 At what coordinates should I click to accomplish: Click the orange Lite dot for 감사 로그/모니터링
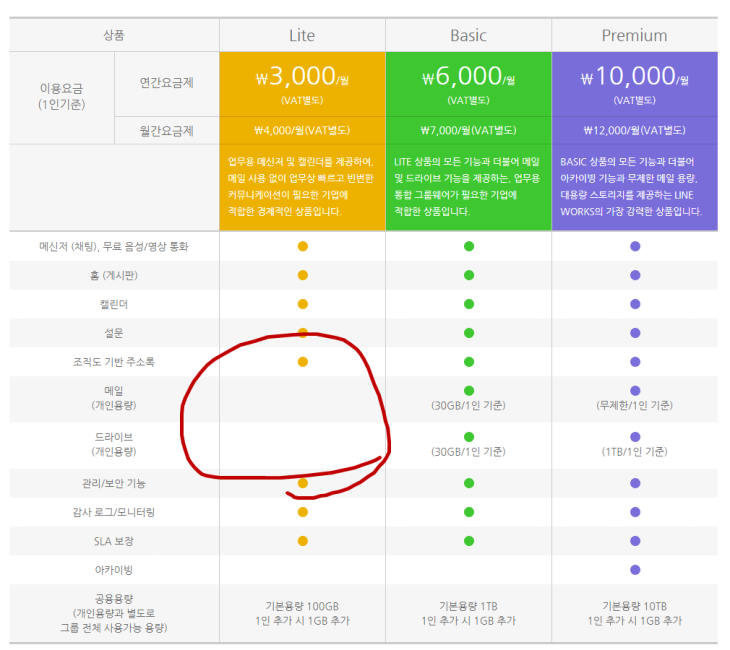click(303, 512)
